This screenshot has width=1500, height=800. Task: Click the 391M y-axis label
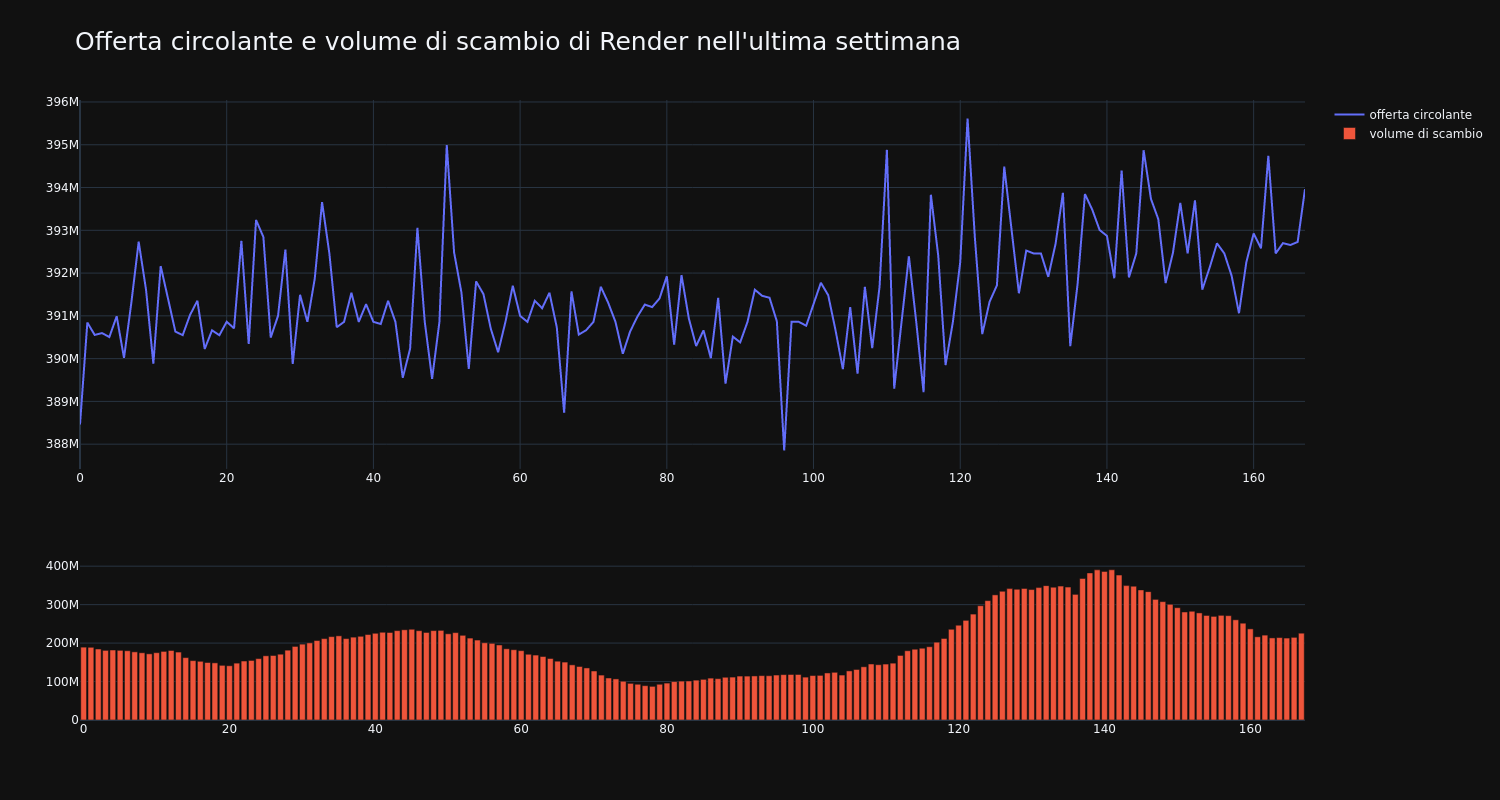coord(62,316)
